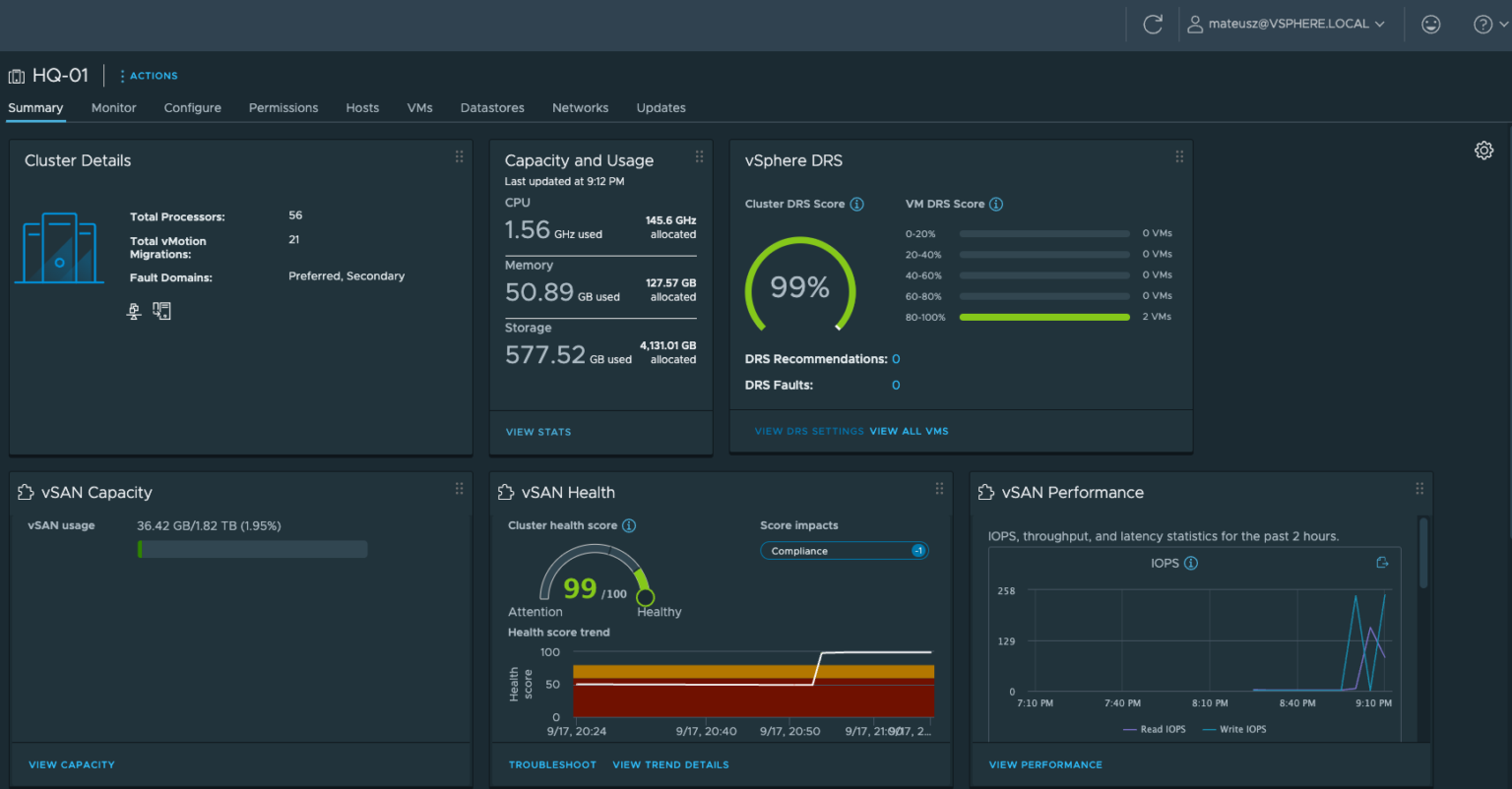Click the Write IOPS legend entry
This screenshot has height=789, width=1512.
pos(1234,729)
